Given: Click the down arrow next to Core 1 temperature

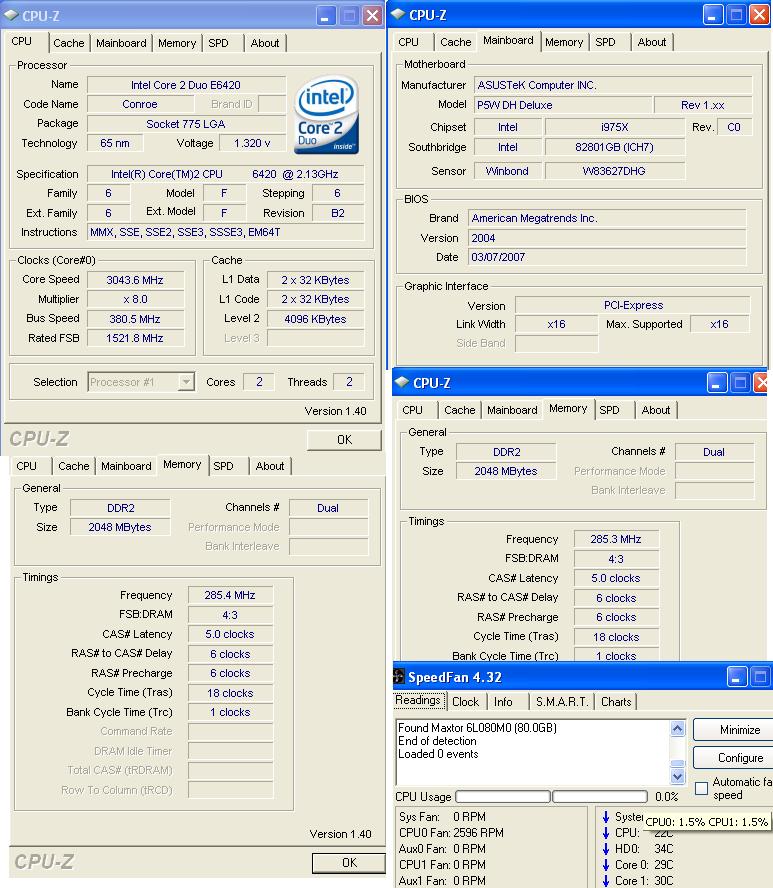Looking at the screenshot, I should [x=605, y=881].
